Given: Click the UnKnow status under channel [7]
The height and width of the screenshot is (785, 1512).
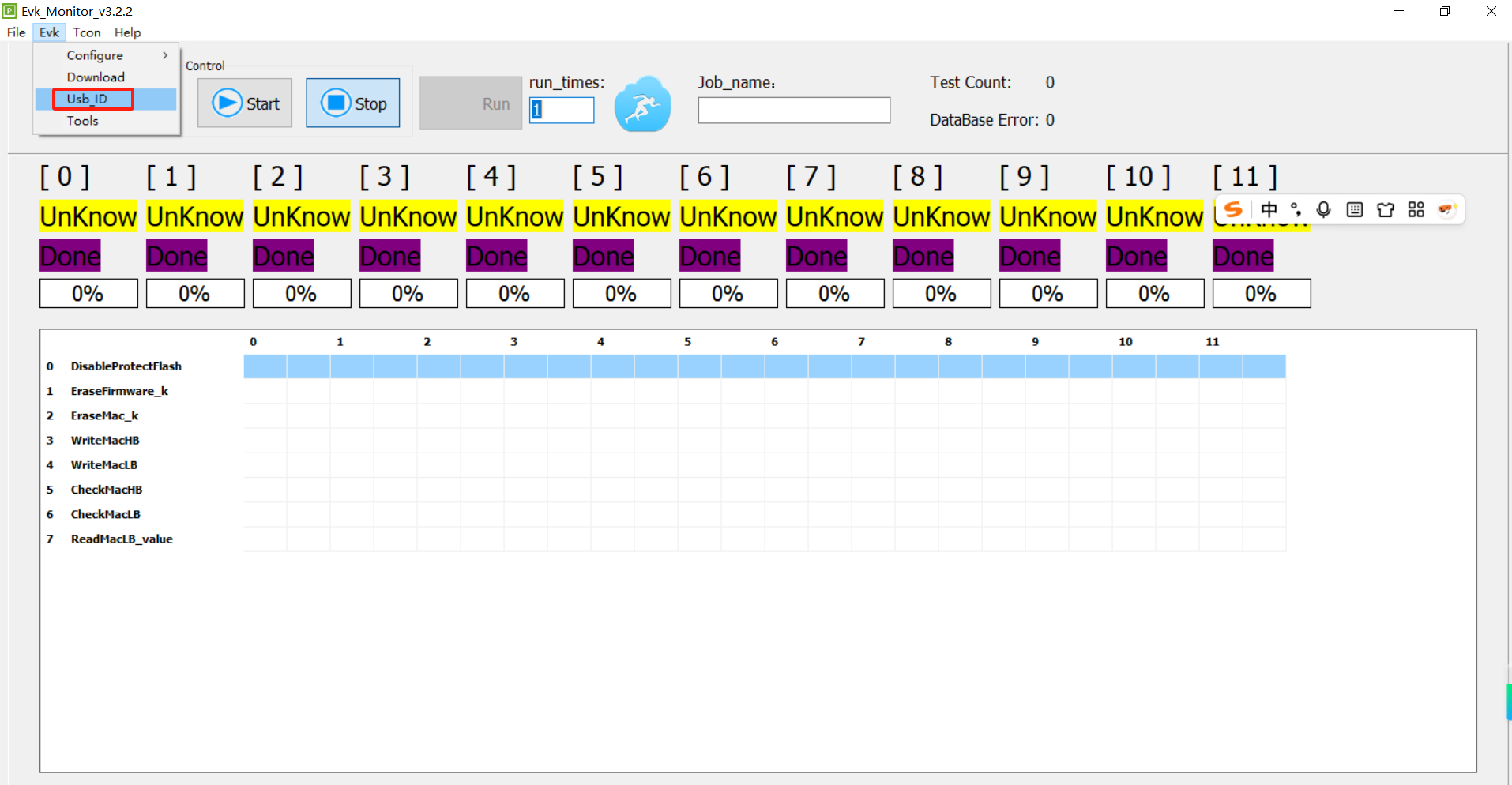Looking at the screenshot, I should click(835, 216).
